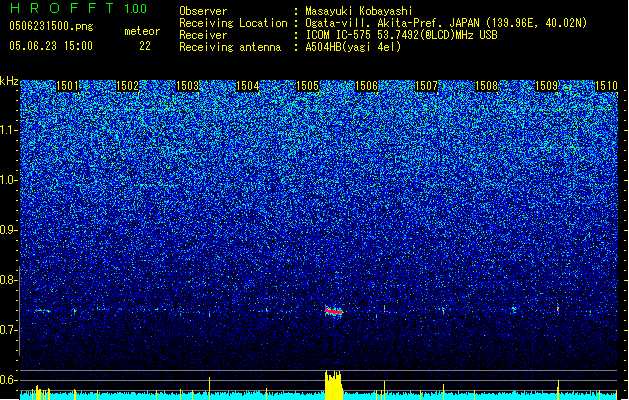Click the meteor count value 22
Image resolution: width=629 pixels, height=400 pixels.
click(145, 46)
